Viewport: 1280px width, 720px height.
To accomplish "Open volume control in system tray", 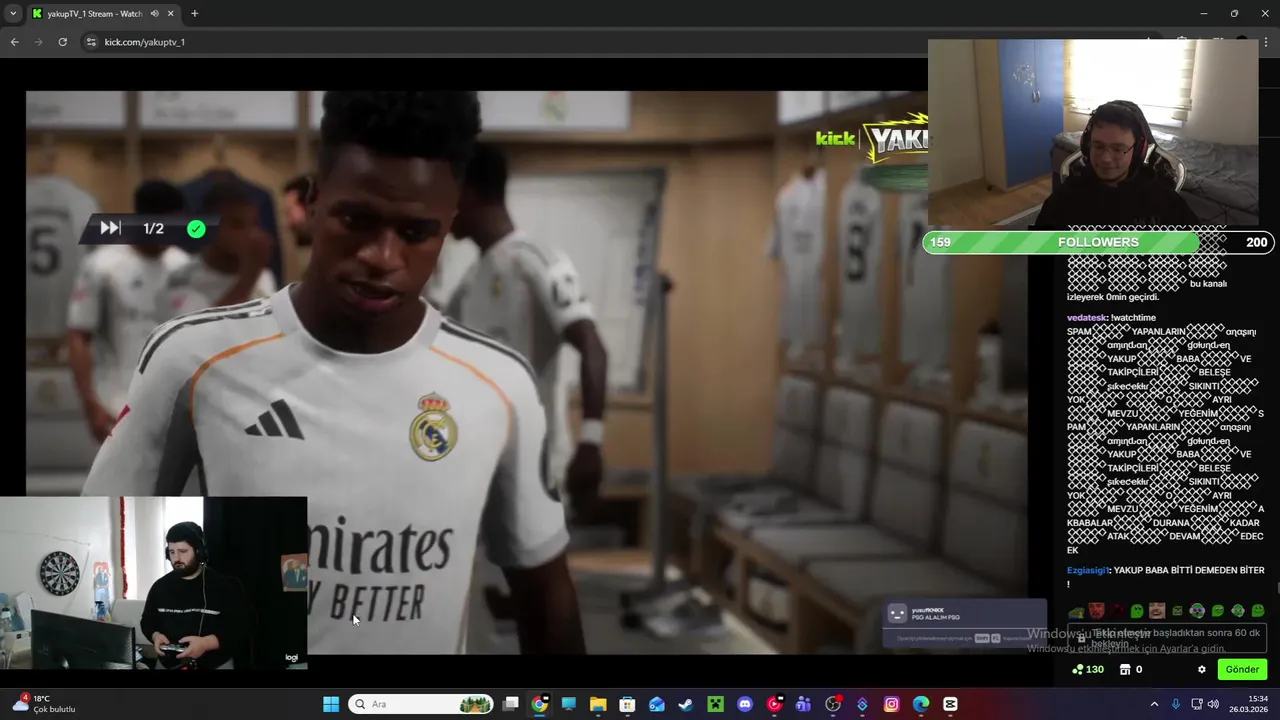I will [x=1213, y=704].
